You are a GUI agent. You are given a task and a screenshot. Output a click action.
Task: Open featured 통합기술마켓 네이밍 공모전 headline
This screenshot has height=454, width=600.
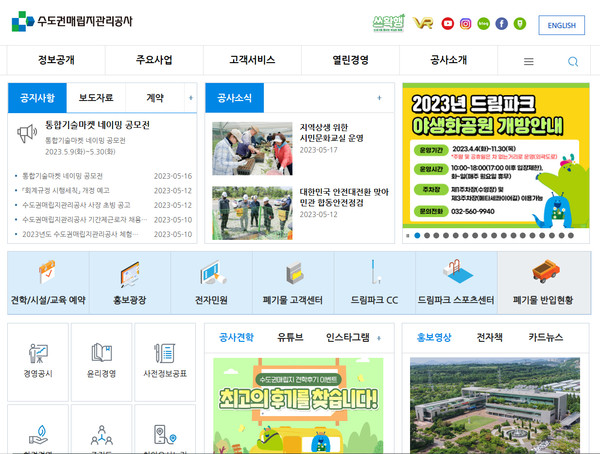pyautogui.click(x=97, y=125)
